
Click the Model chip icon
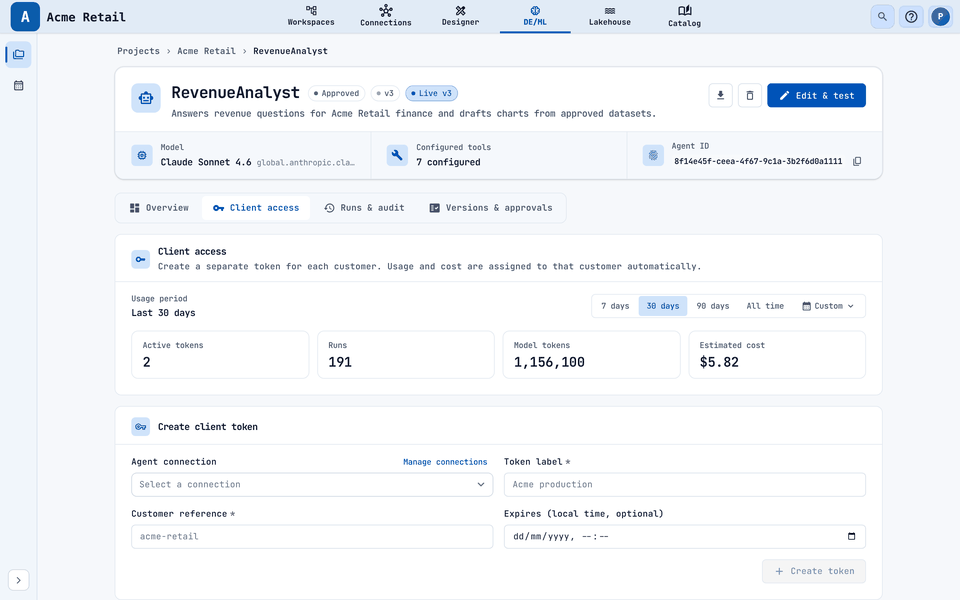click(142, 156)
